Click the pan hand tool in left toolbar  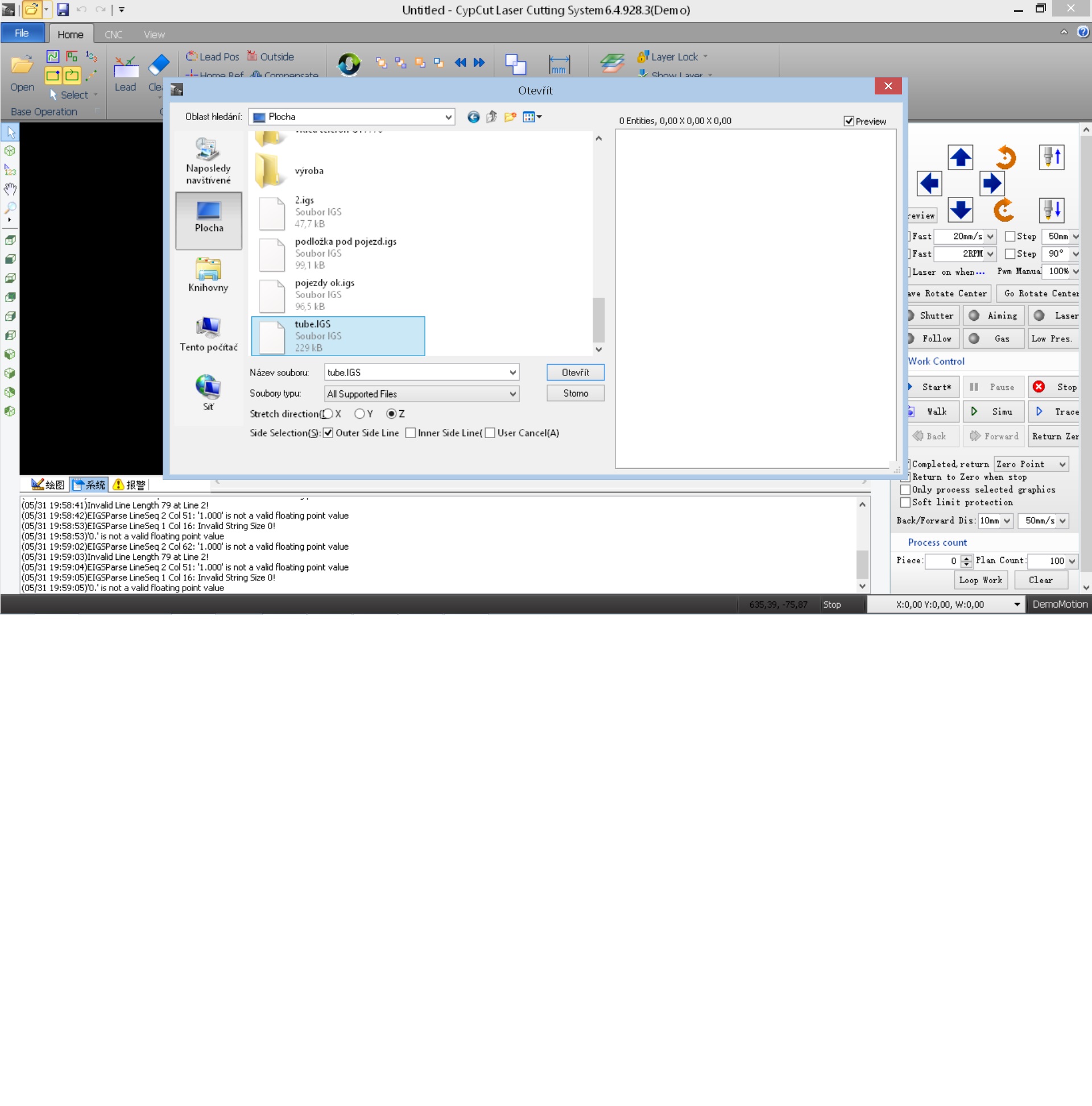pos(10,189)
